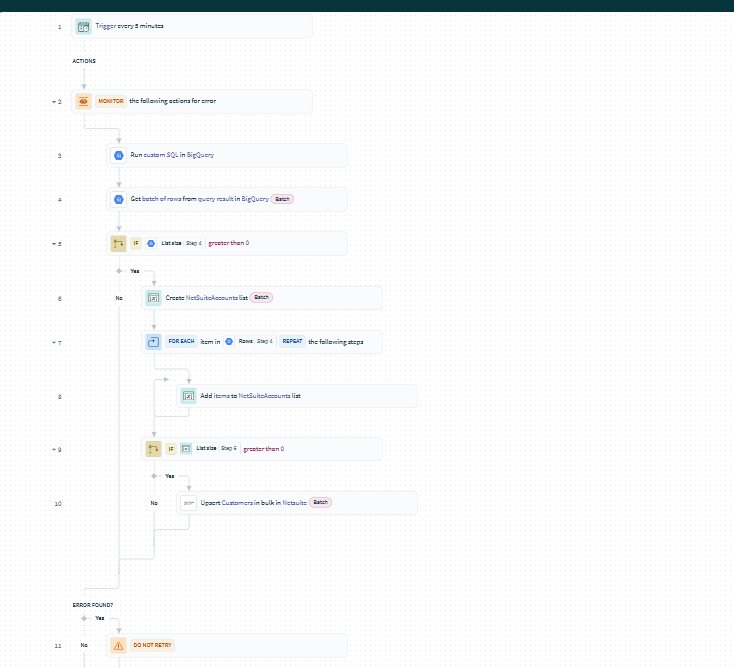Click the IF branch icon in step 5
This screenshot has height=668, width=734.
click(x=118, y=243)
